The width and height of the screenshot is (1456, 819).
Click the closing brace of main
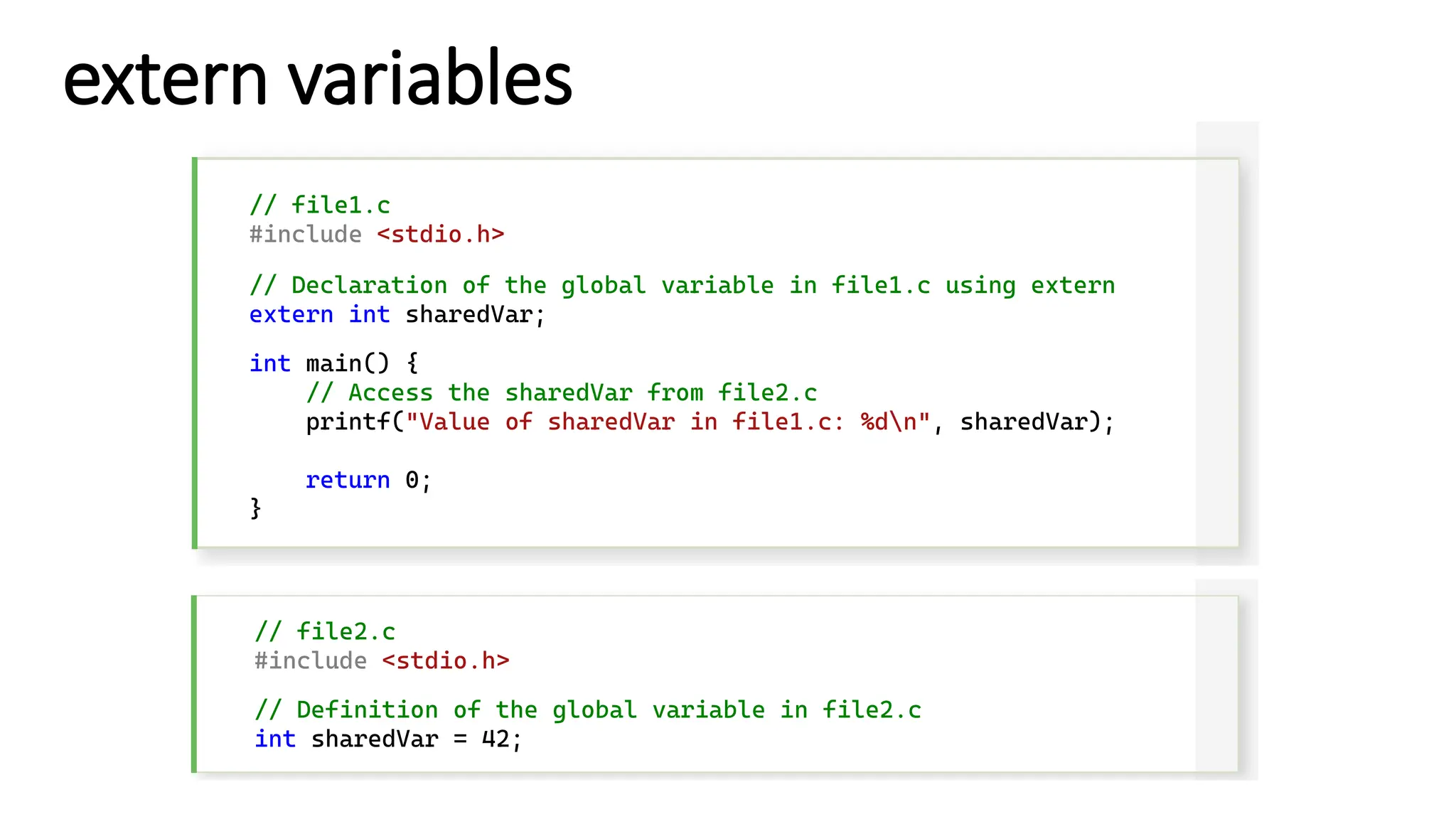pos(256,509)
